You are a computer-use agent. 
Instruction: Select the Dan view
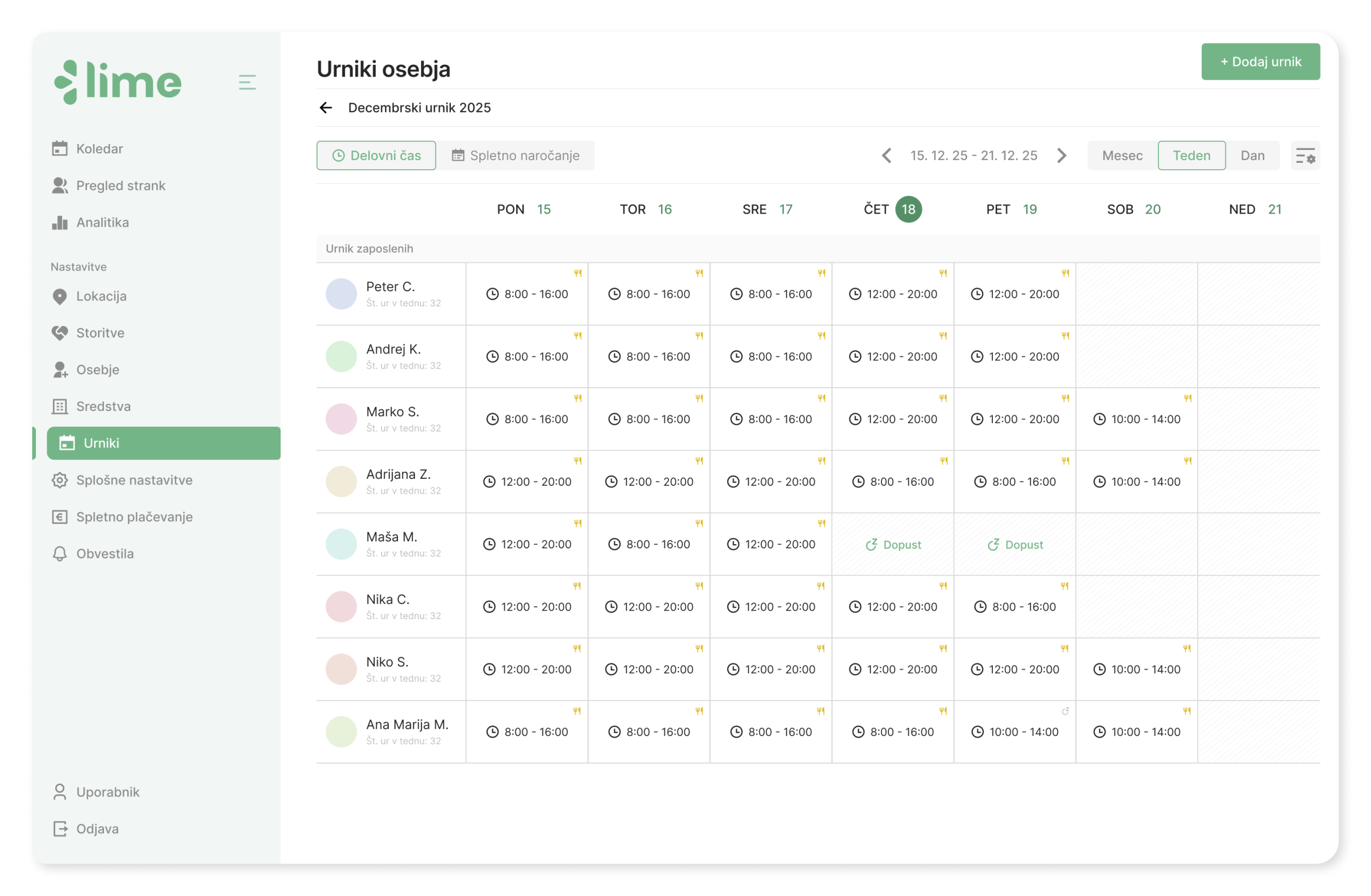point(1252,155)
